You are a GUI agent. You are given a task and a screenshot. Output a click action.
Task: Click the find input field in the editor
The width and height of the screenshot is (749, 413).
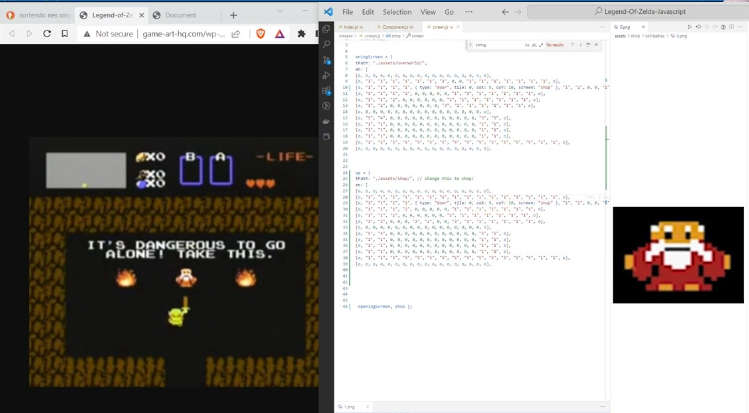497,45
